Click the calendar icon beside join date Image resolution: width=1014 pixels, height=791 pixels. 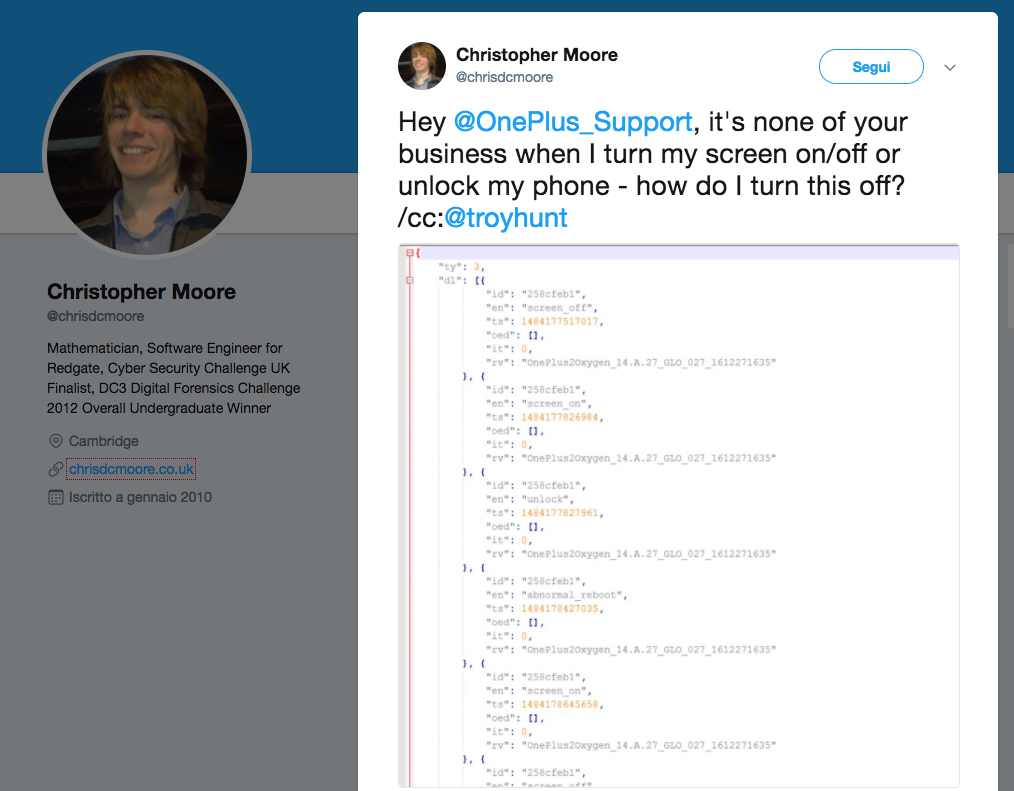[56, 497]
